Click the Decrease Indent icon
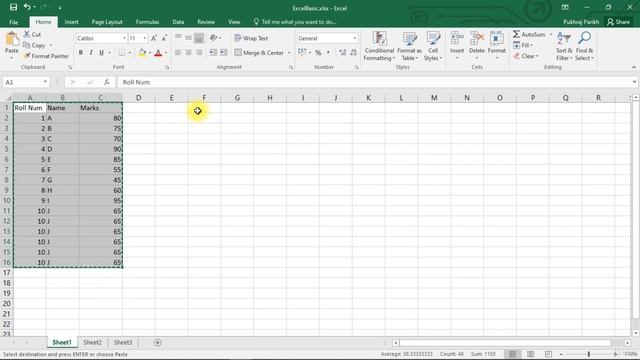The image size is (640, 360). tap(213, 53)
